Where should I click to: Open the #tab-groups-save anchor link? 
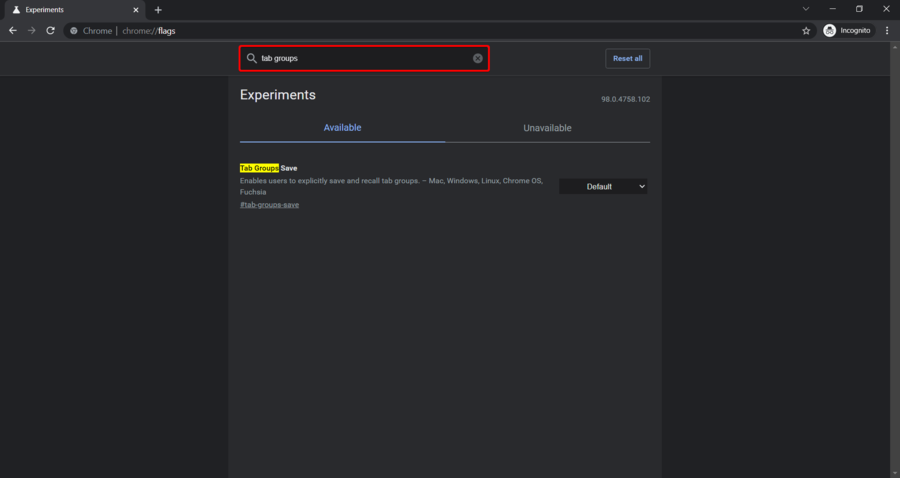tap(269, 205)
